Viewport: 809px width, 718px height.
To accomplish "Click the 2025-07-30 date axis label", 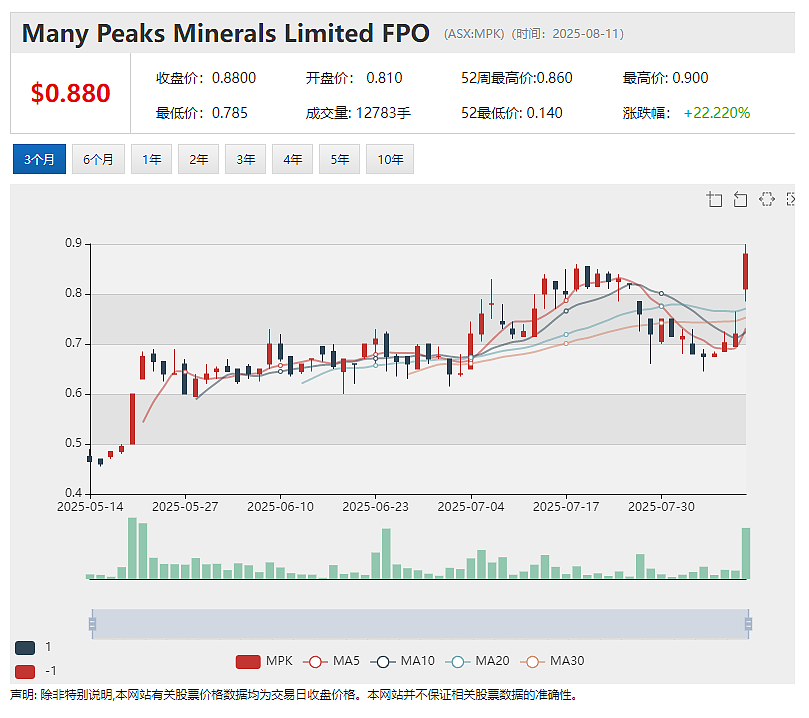I will [x=661, y=507].
